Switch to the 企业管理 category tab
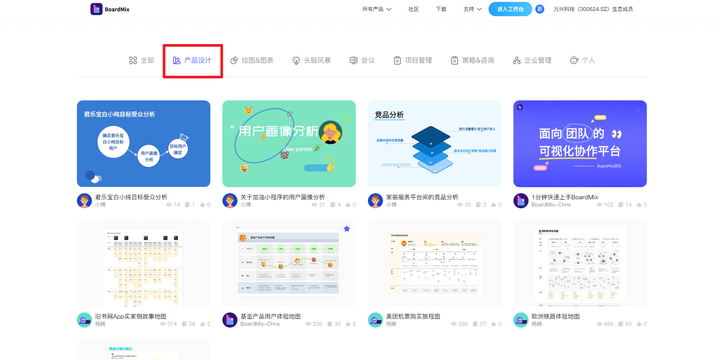 coord(532,60)
